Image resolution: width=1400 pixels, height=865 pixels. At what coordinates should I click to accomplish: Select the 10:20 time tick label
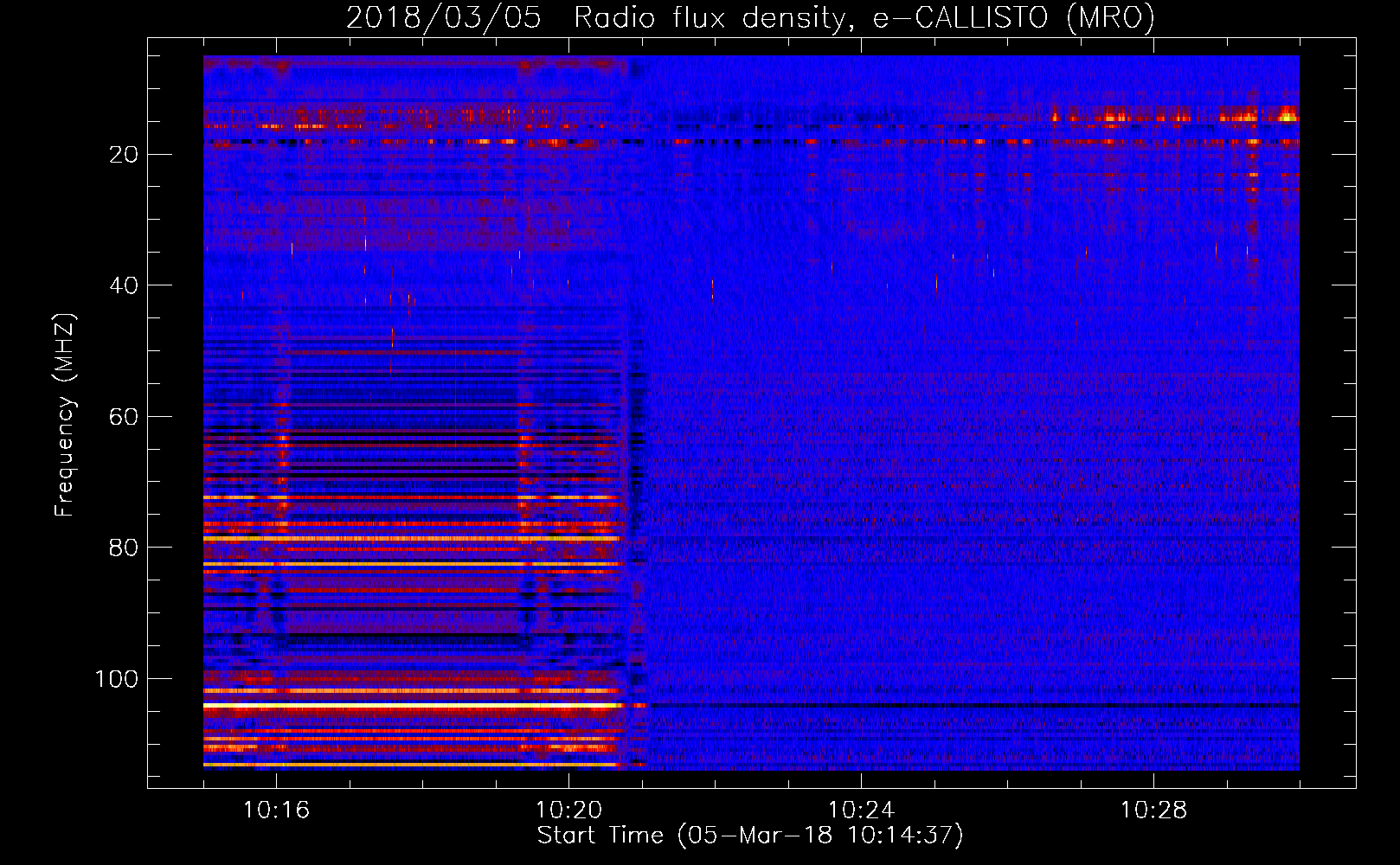pyautogui.click(x=568, y=811)
